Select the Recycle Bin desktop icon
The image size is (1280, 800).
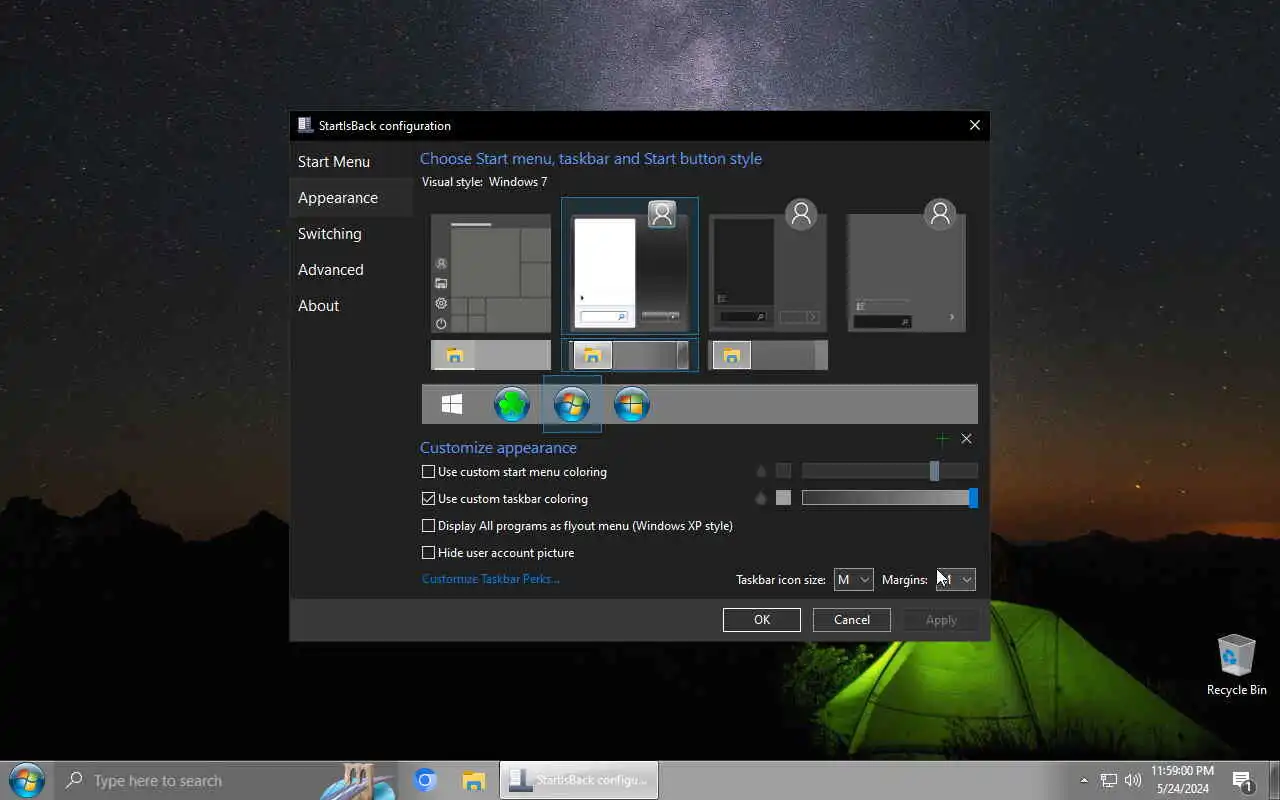pos(1236,665)
